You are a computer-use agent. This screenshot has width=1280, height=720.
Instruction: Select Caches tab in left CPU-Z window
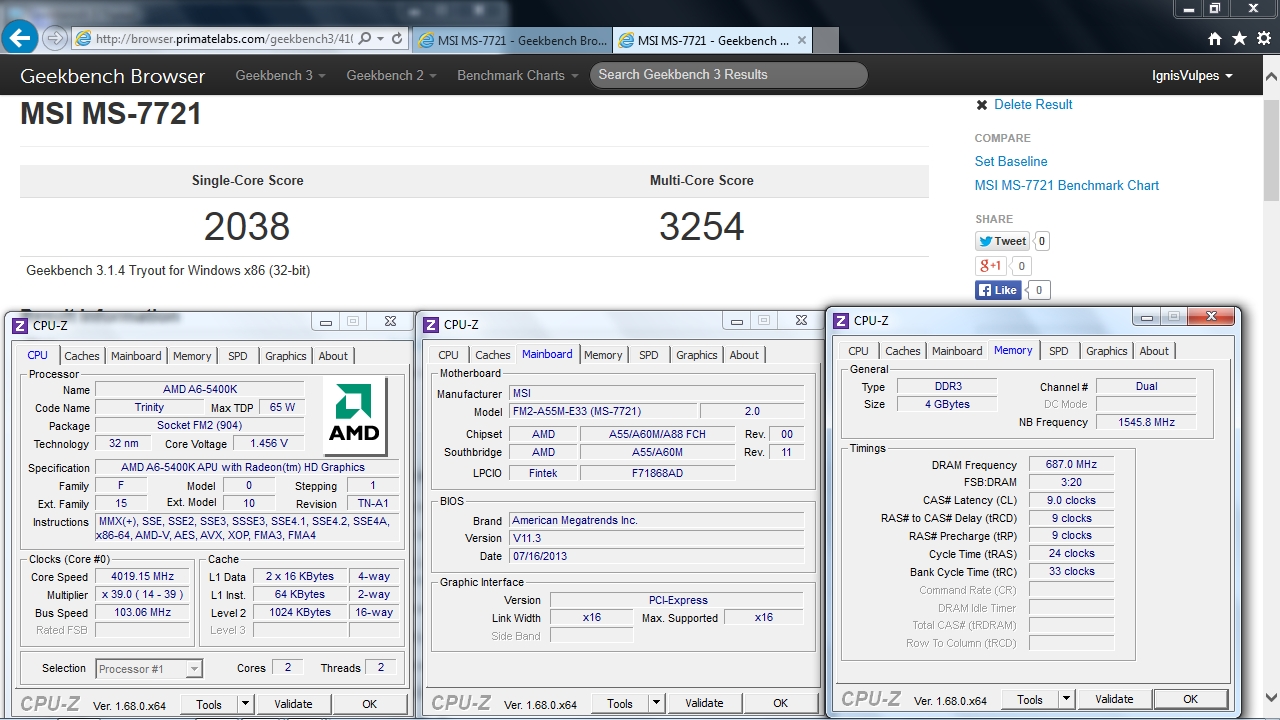click(82, 356)
